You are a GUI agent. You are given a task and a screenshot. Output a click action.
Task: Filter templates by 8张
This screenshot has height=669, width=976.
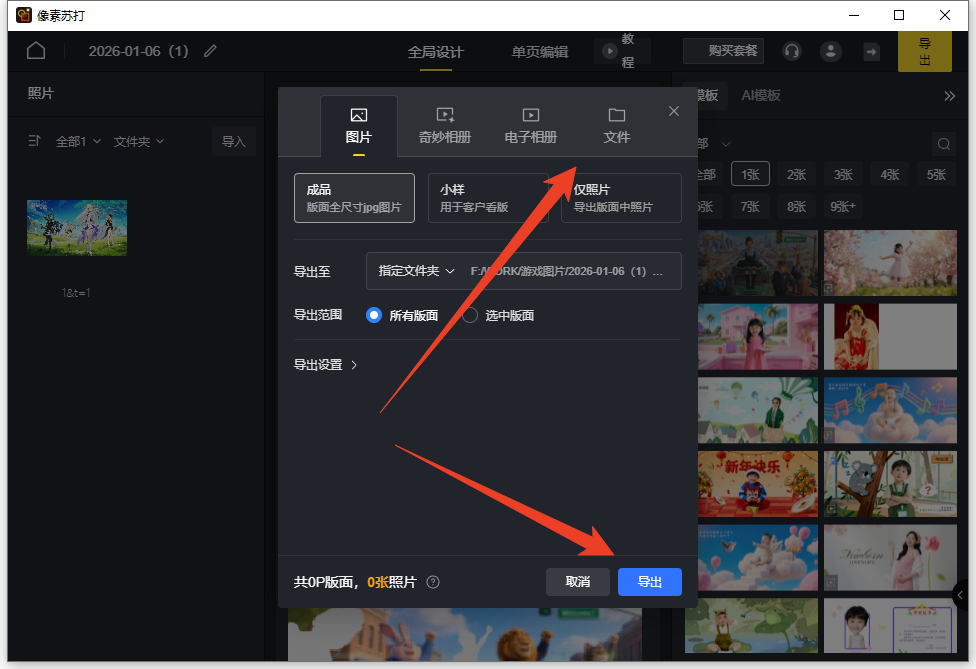coord(796,207)
